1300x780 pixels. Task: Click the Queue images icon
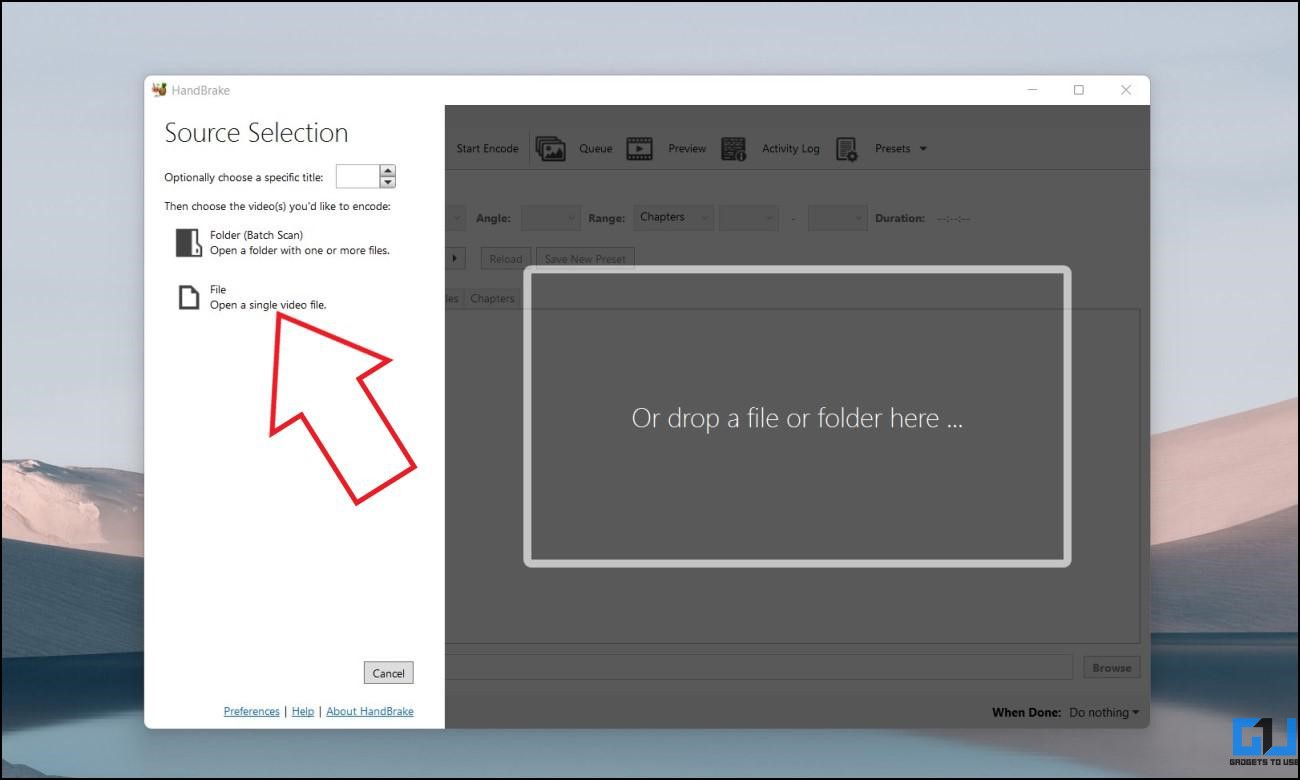click(x=551, y=149)
